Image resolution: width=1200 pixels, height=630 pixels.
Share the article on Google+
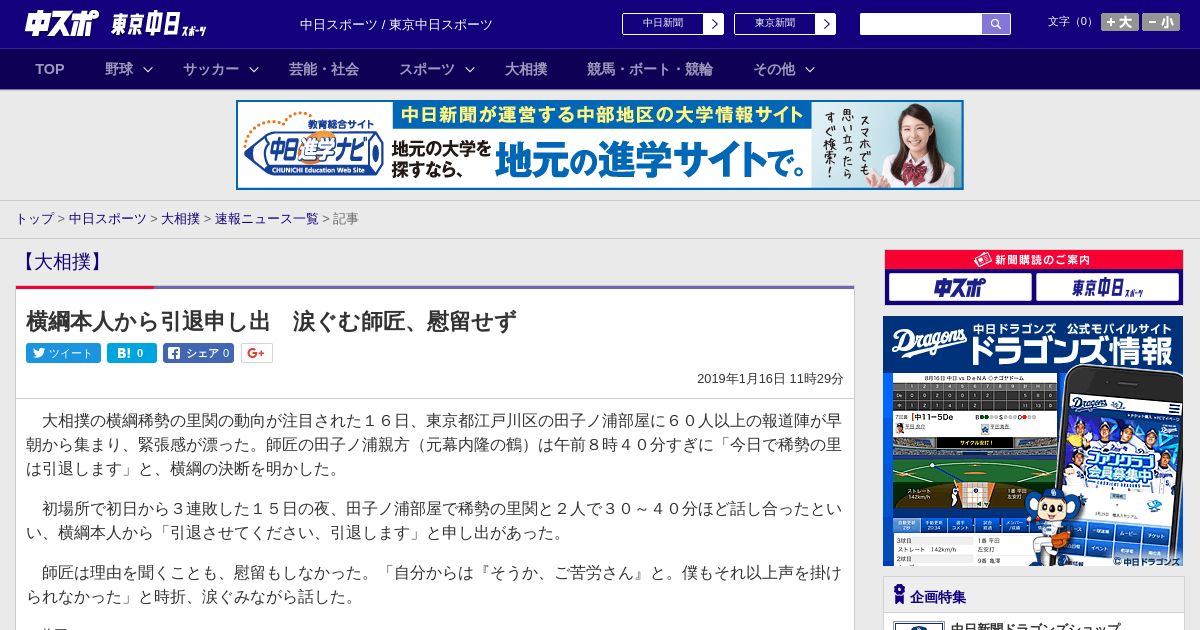pos(257,353)
